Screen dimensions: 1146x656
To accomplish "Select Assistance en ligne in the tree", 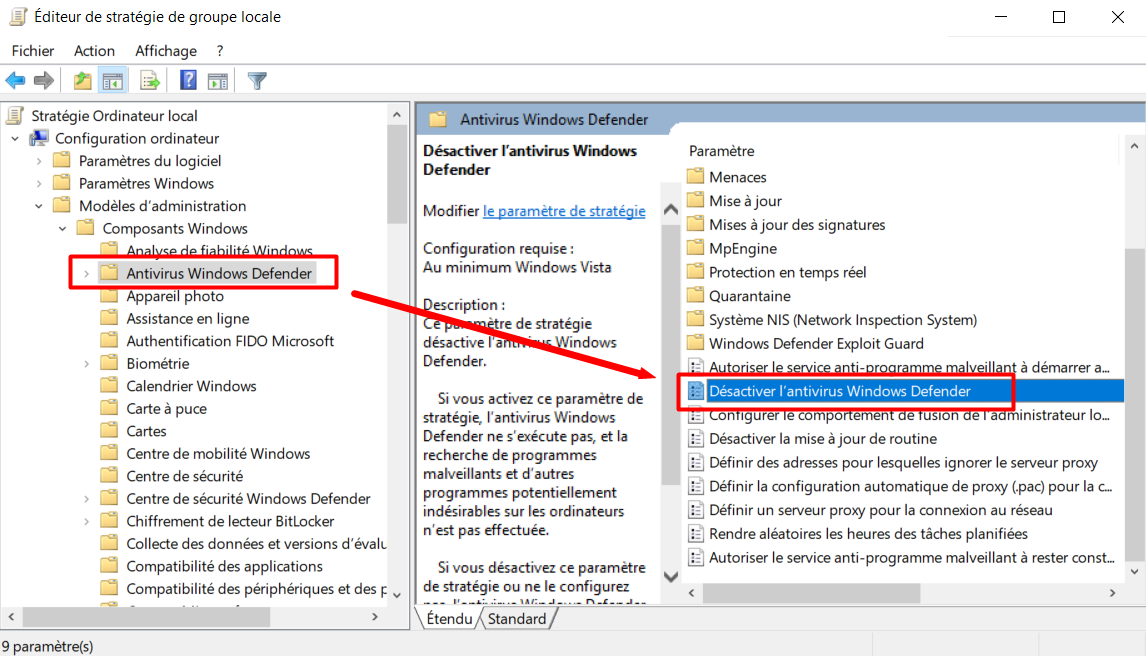I will pos(188,319).
